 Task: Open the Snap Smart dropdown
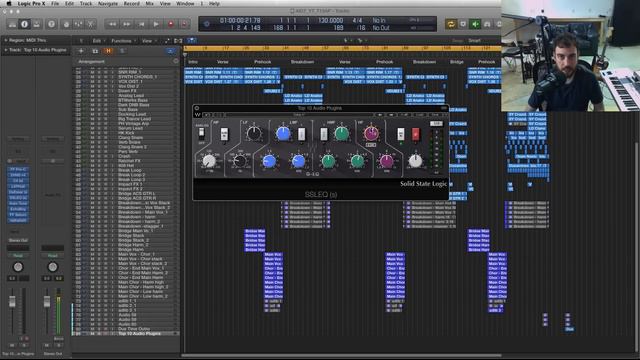pos(475,40)
